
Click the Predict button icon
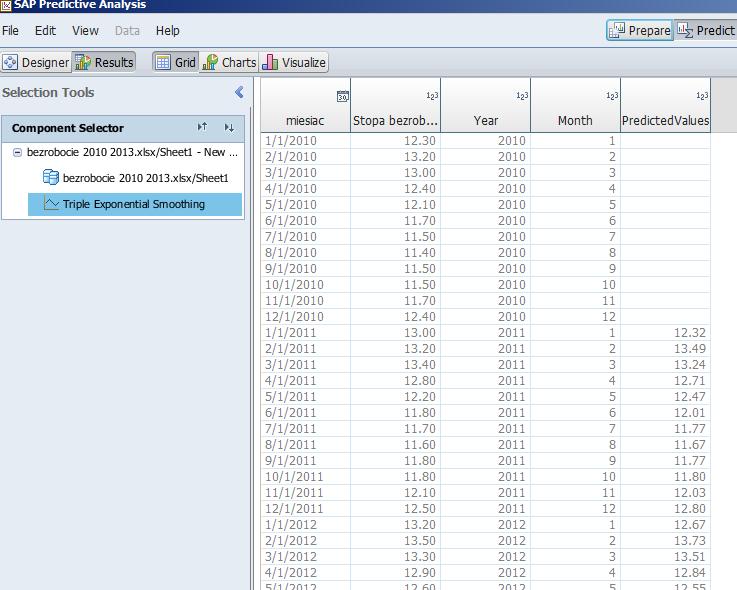[x=685, y=30]
